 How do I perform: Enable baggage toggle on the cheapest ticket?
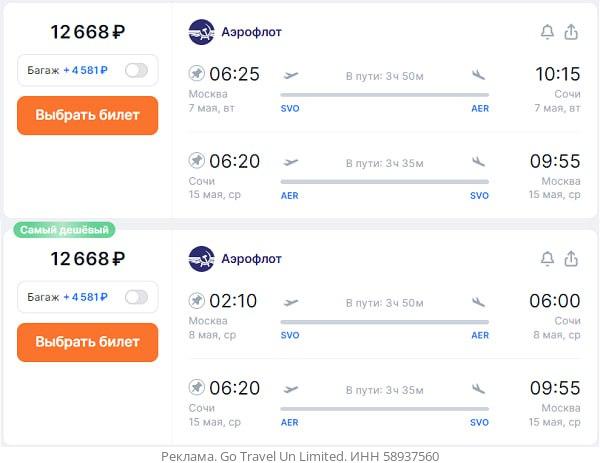point(136,297)
